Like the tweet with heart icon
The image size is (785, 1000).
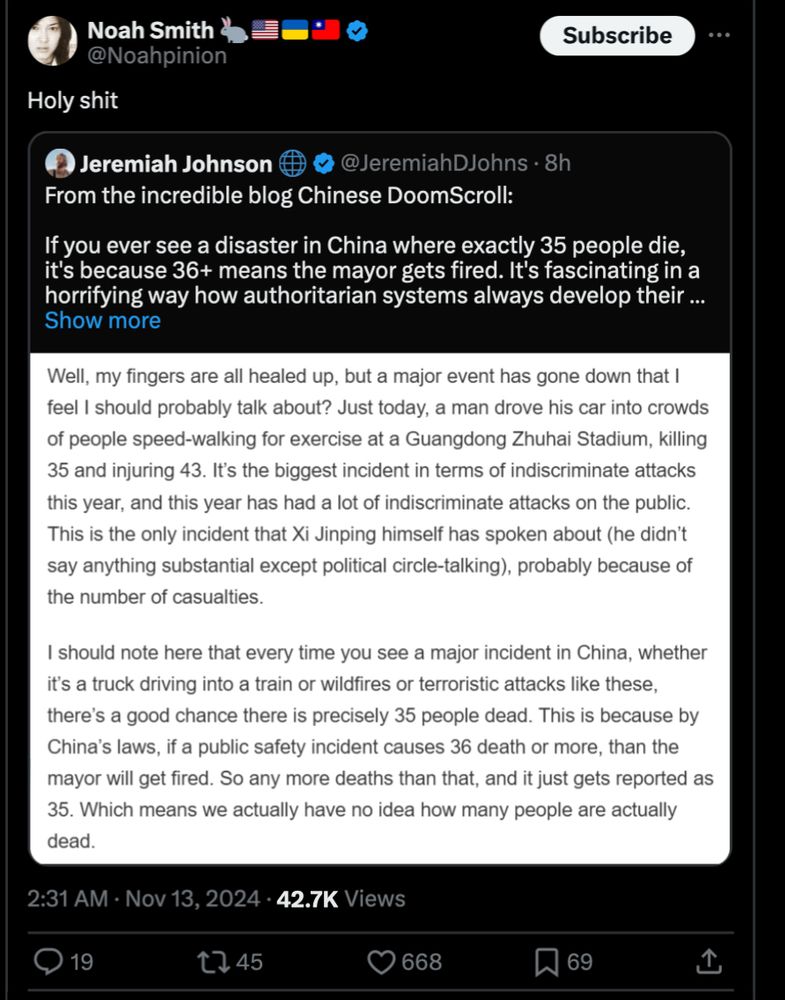click(382, 962)
